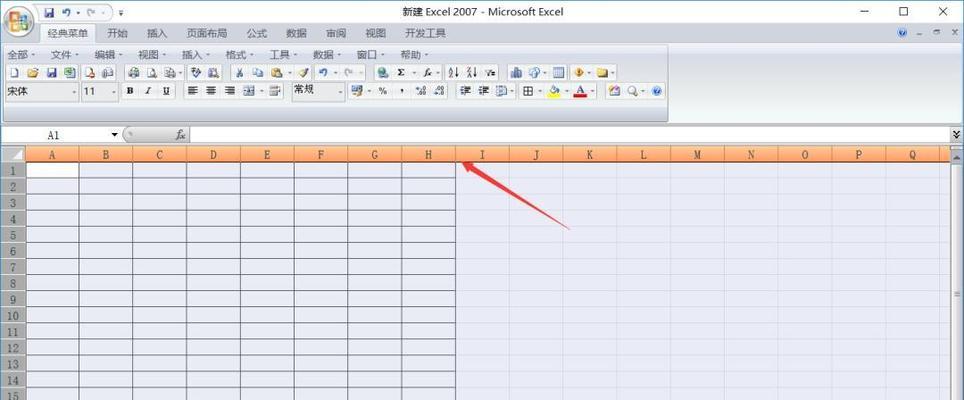This screenshot has width=964, height=400.
Task: Click the red Font Color A icon
Action: 580,91
